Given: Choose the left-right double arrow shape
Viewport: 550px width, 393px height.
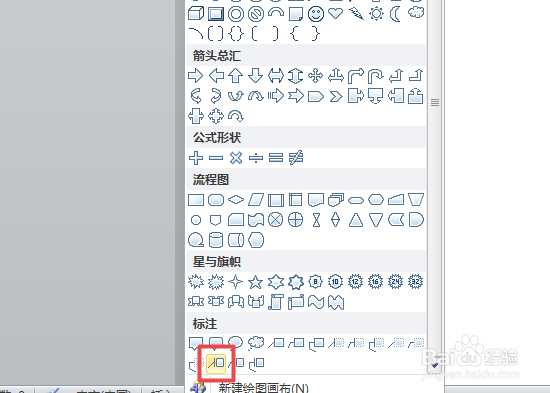Looking at the screenshot, I should tap(276, 75).
